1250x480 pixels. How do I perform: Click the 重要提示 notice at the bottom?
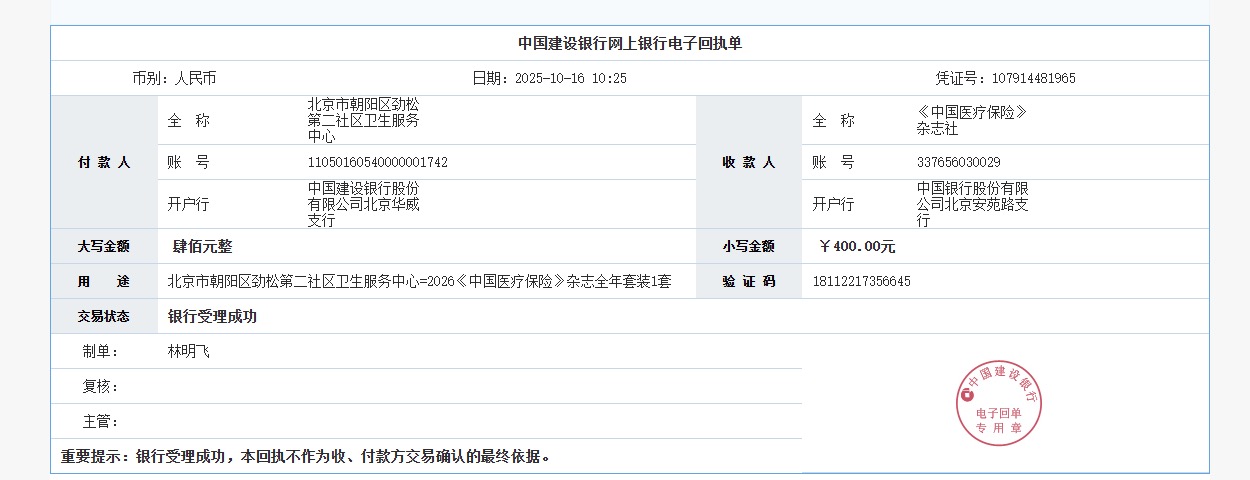pyautogui.click(x=306, y=456)
